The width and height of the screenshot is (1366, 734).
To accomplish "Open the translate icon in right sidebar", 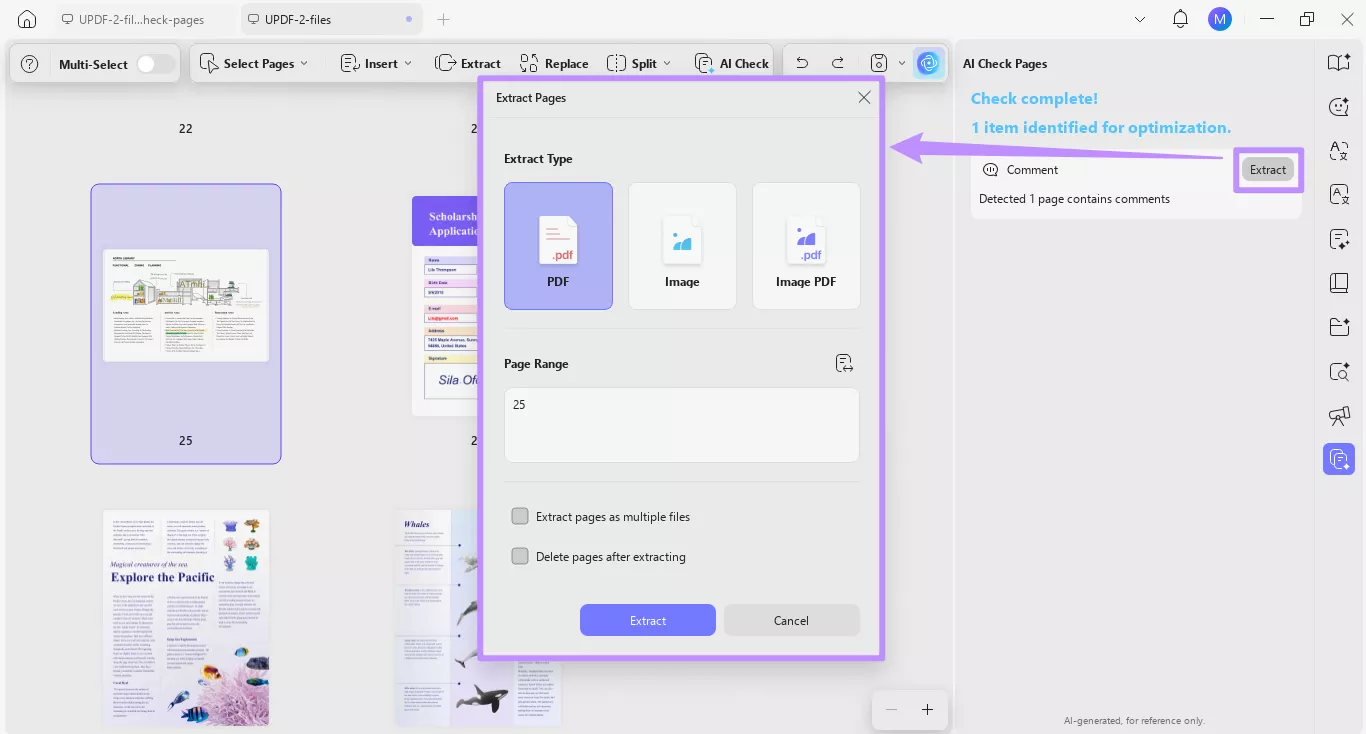I will pos(1339,151).
